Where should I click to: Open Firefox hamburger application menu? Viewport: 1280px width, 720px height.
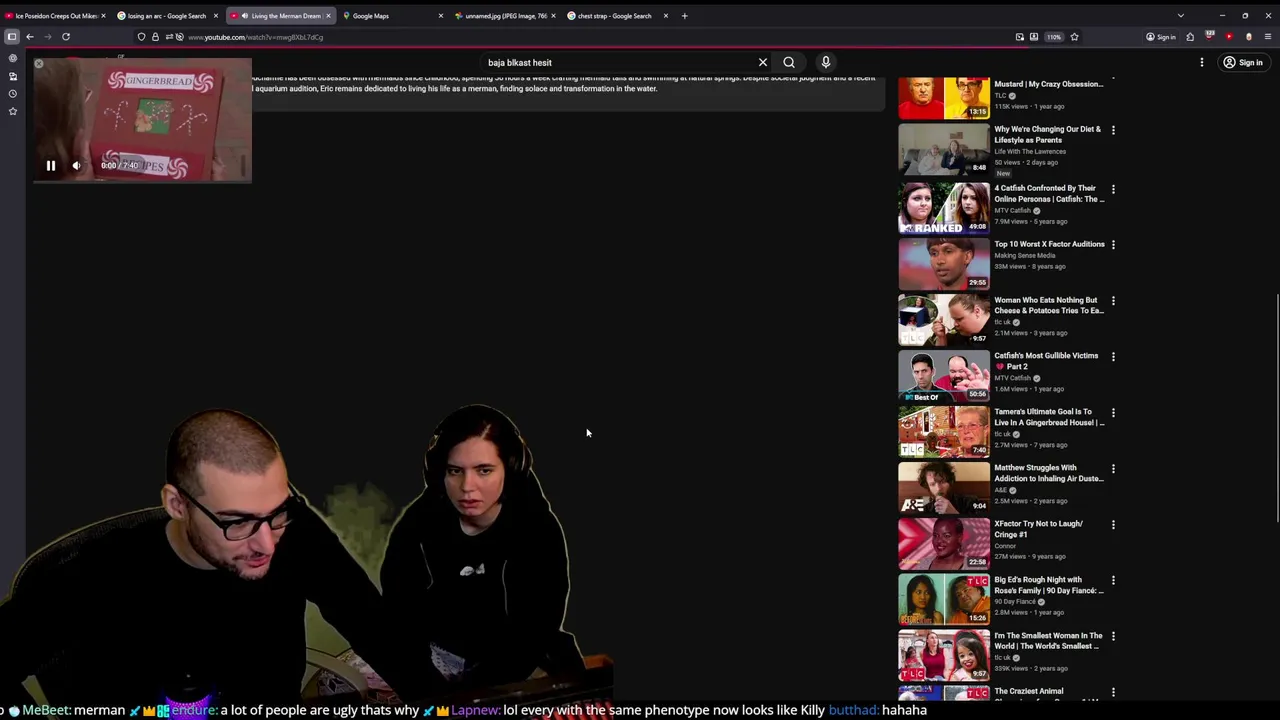pyautogui.click(x=1268, y=37)
